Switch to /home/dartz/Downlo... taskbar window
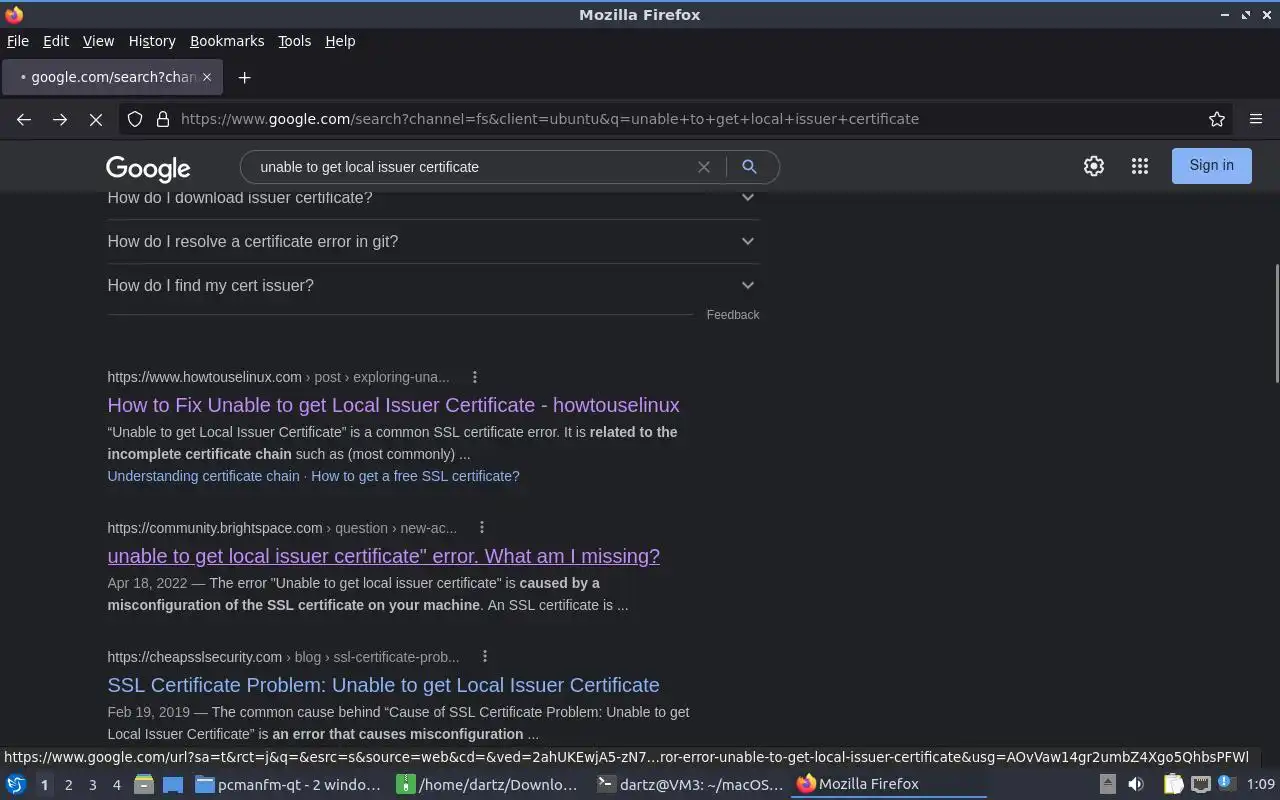Viewport: 1280px width, 800px height. 488,785
